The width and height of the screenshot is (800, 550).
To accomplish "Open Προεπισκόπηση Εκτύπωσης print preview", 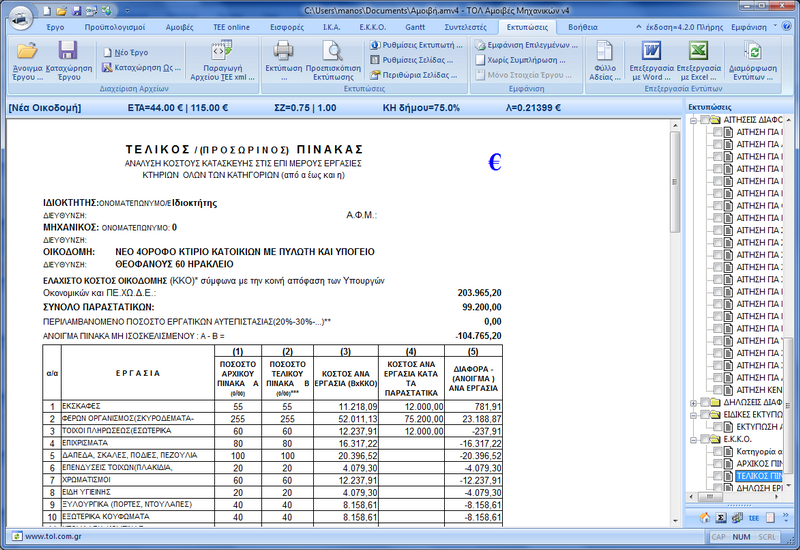I will 331,51.
